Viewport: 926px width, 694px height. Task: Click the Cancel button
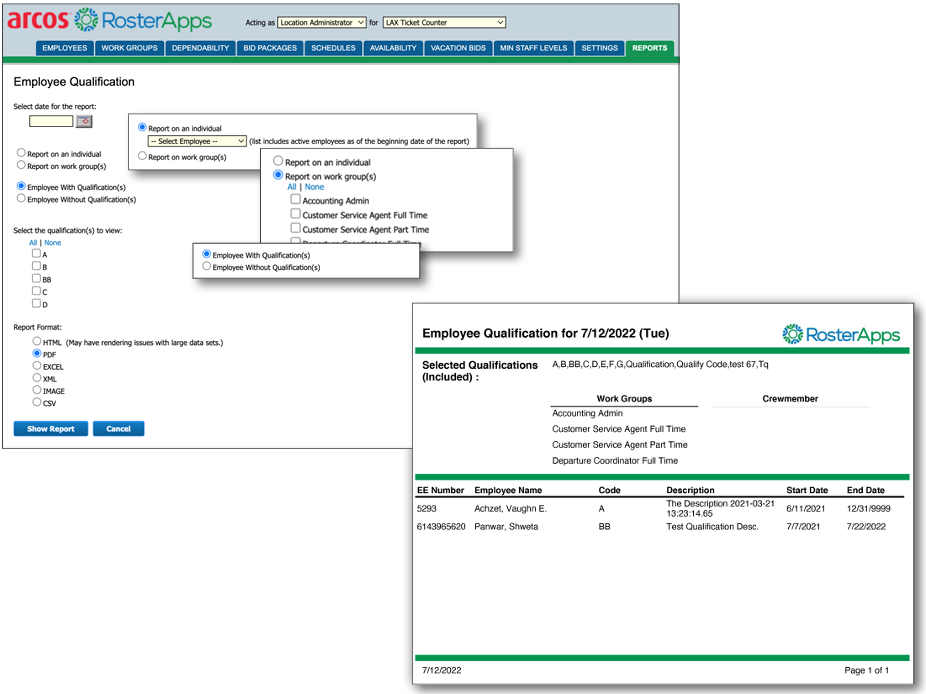119,429
